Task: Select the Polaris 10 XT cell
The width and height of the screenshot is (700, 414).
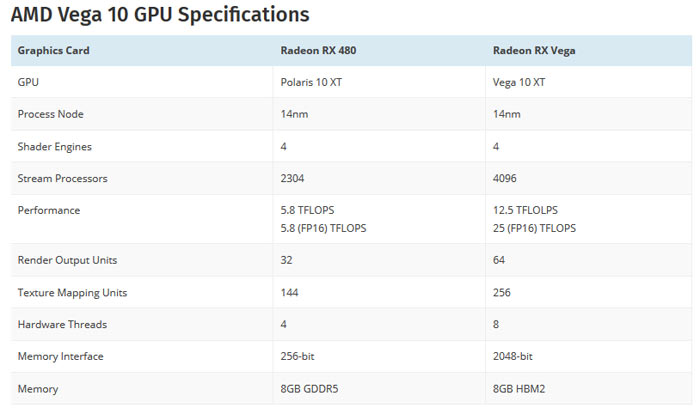Action: 311,82
